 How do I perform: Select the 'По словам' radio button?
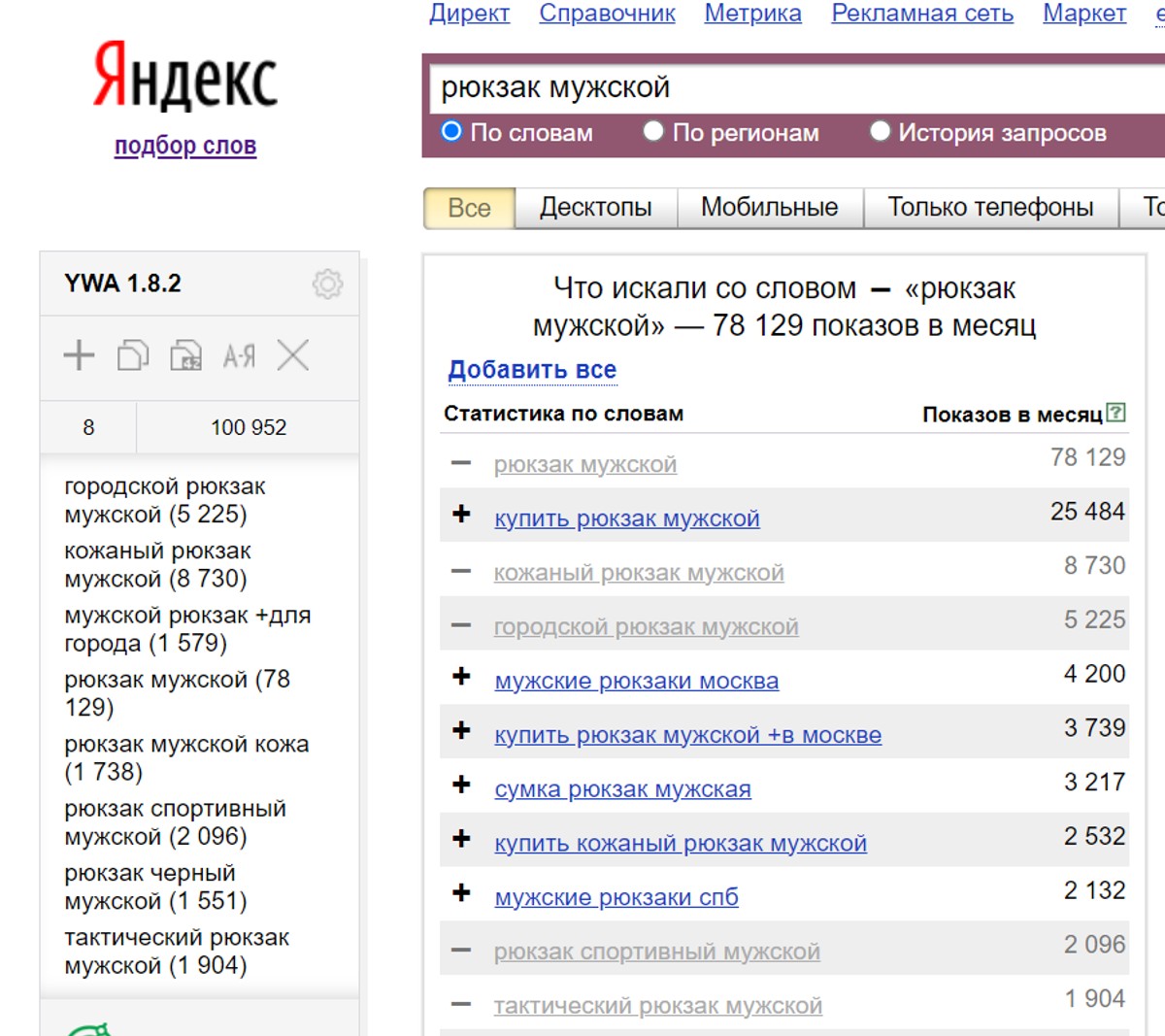(451, 131)
